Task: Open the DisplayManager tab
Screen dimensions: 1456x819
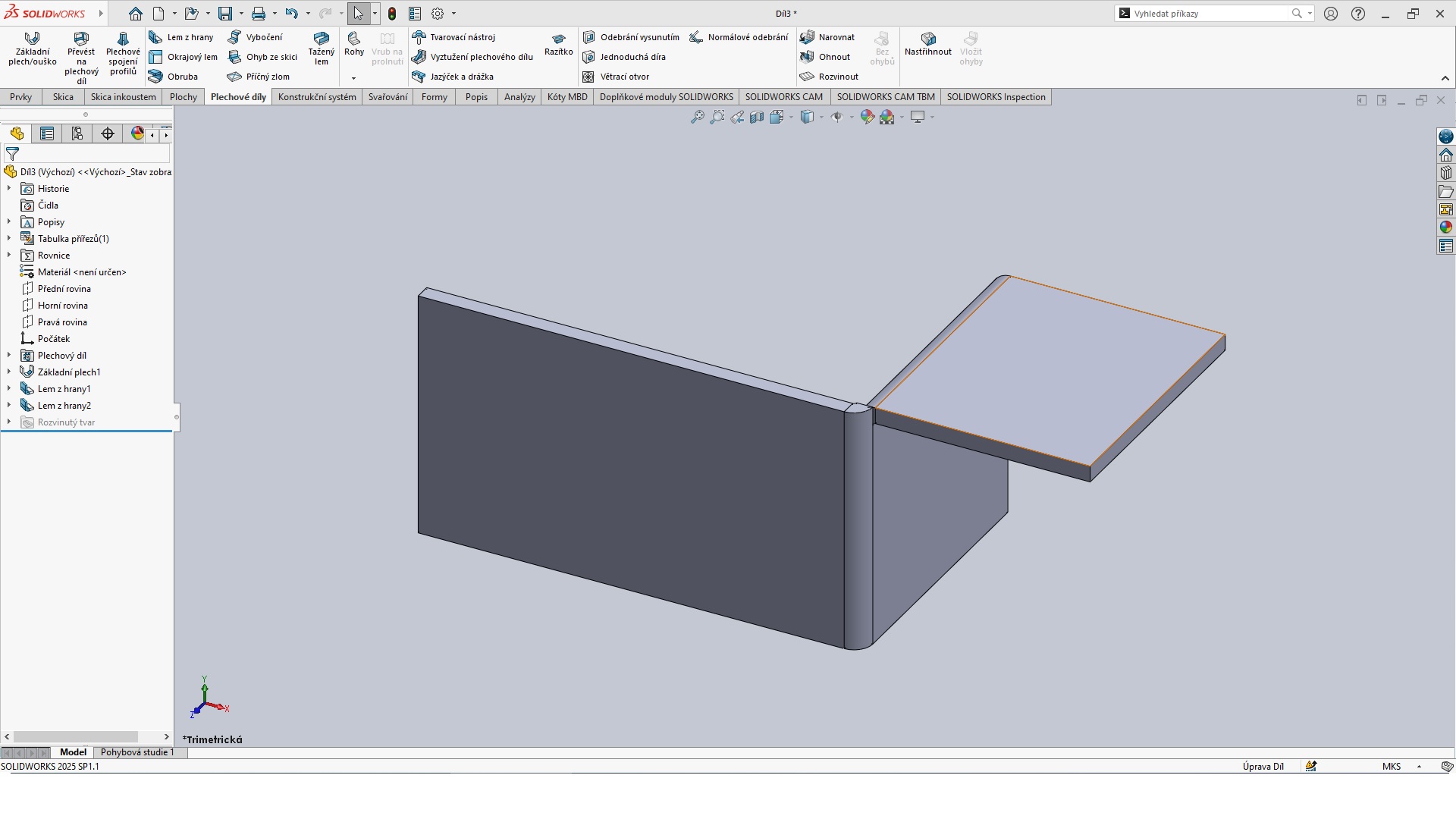Action: (137, 134)
